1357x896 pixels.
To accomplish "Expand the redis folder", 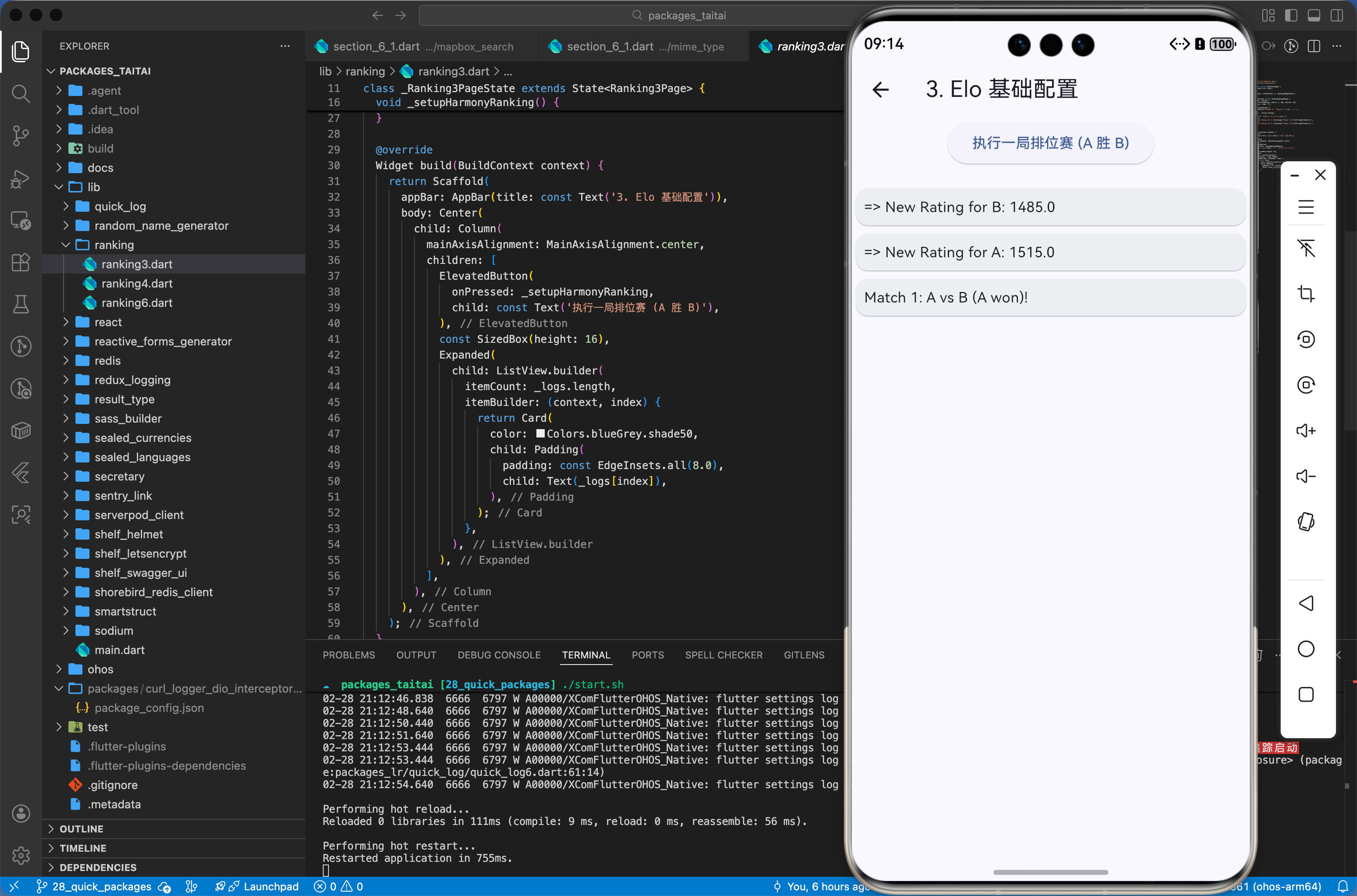I will click(x=107, y=361).
